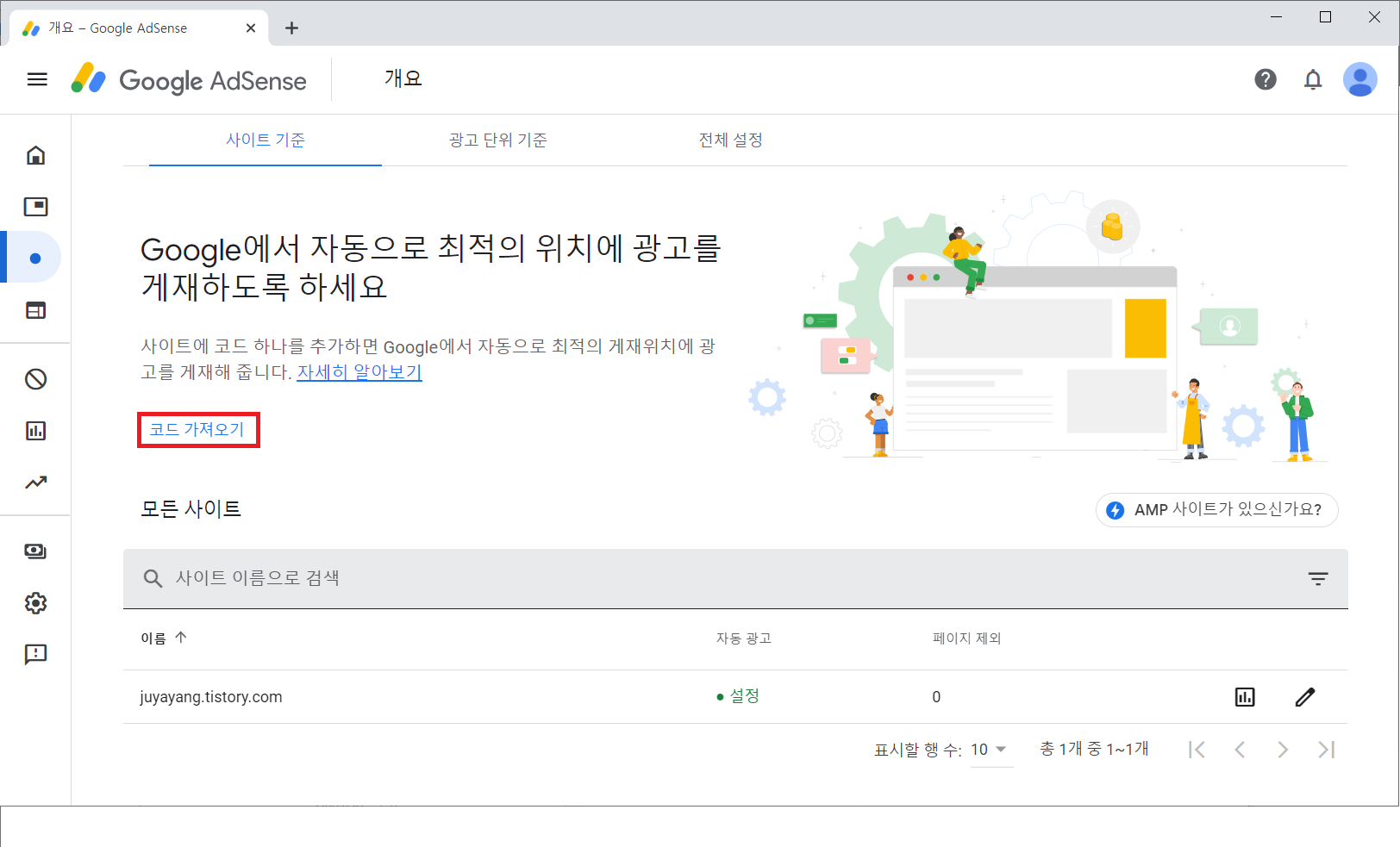
Task: Click the search magnifier icon
Action: 153,578
